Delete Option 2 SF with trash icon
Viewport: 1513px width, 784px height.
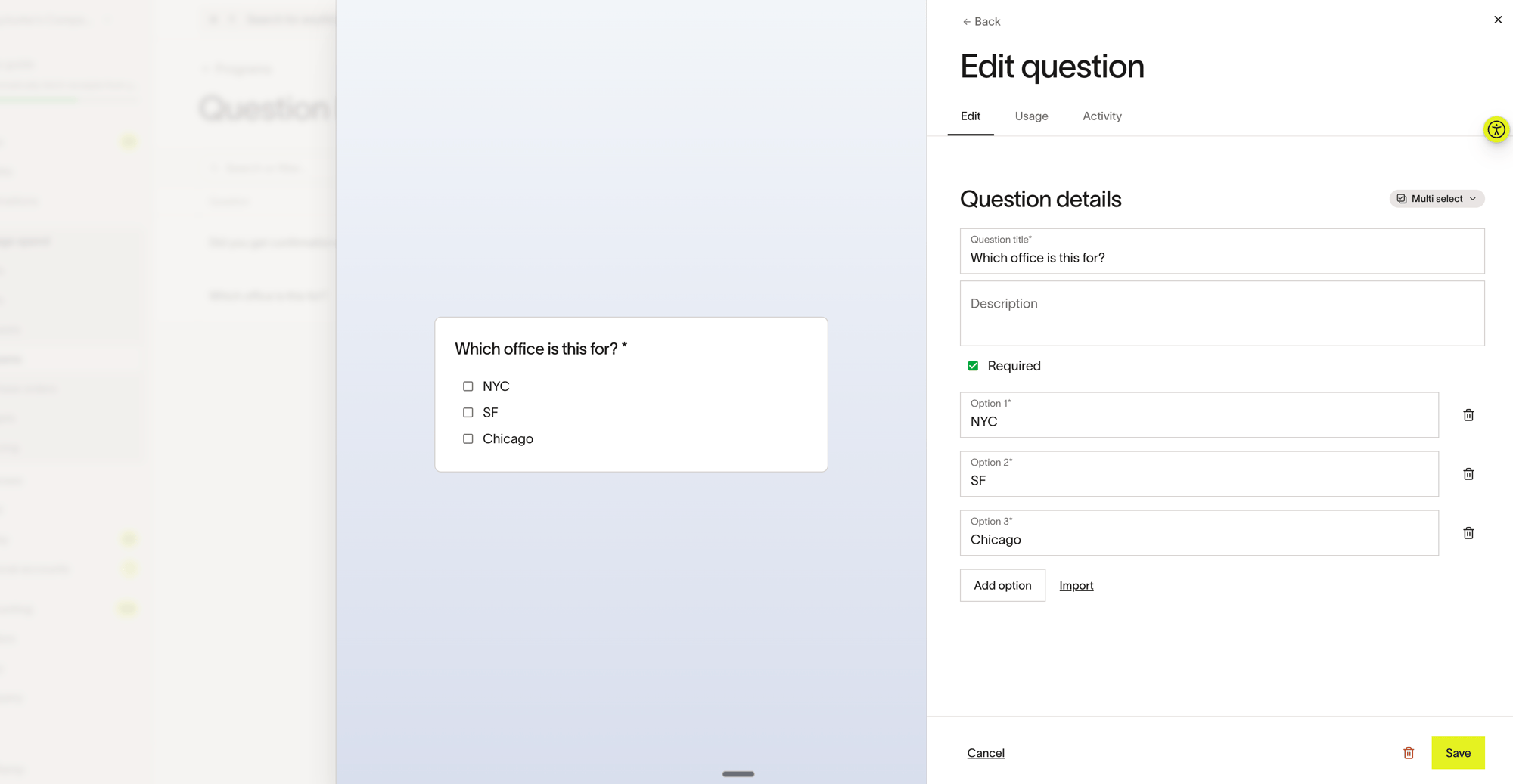pos(1468,474)
